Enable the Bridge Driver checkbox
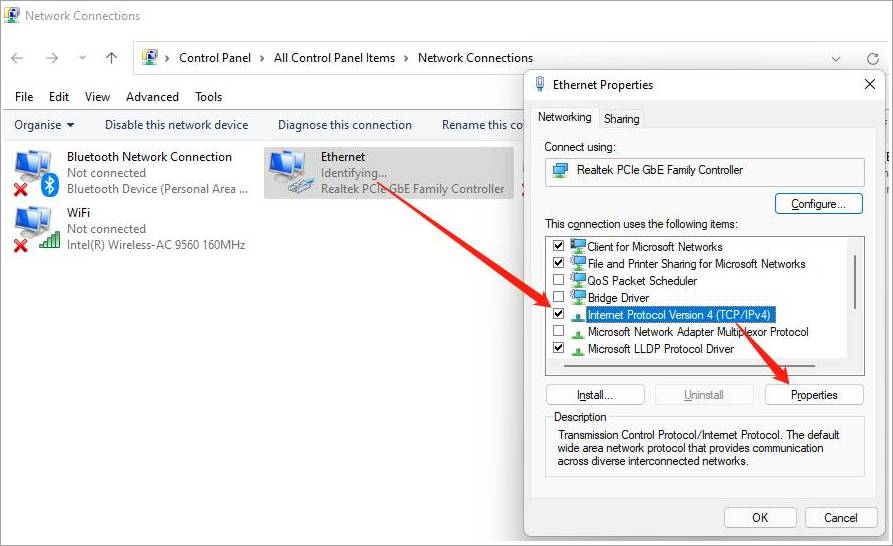The image size is (893, 546). point(558,297)
